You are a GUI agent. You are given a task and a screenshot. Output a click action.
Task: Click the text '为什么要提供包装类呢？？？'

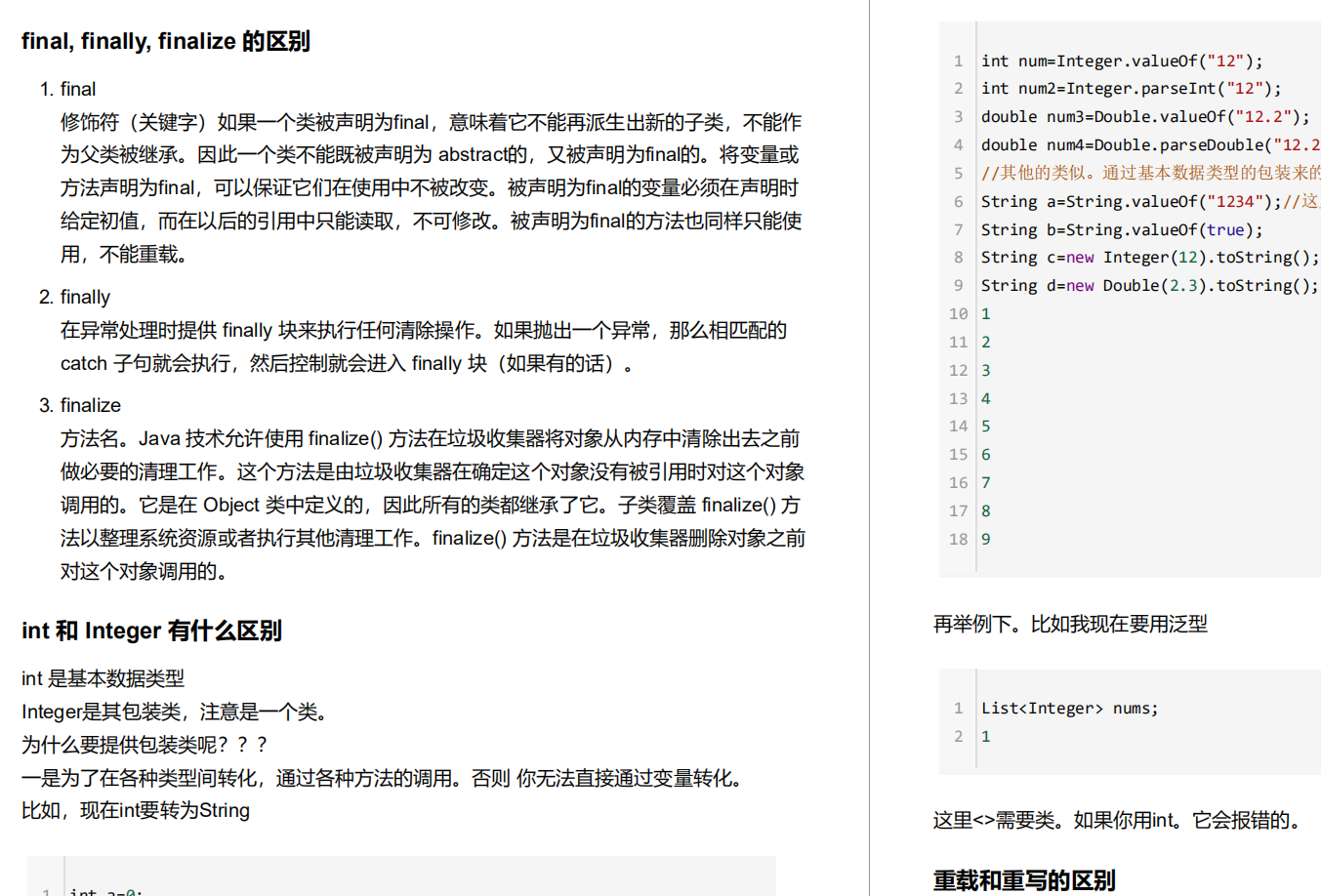pyautogui.click(x=144, y=745)
